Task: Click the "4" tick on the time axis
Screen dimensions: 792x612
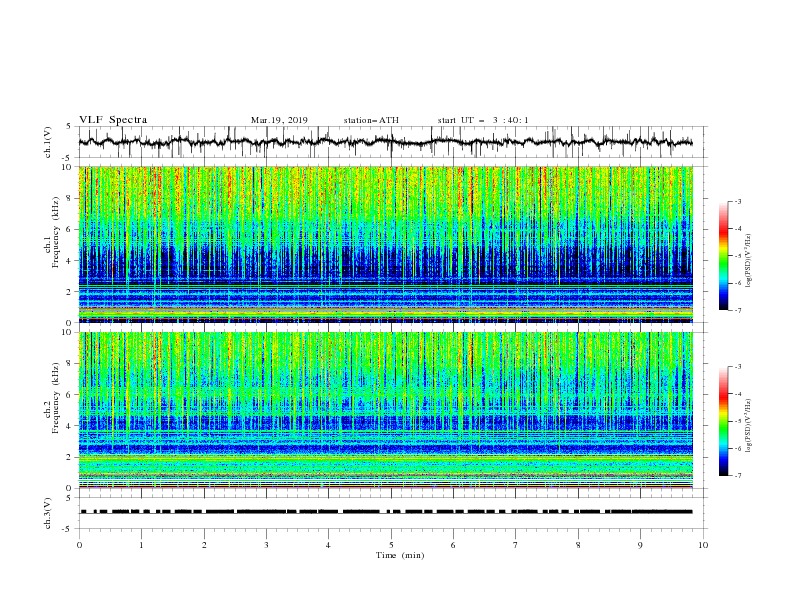Action: coord(328,545)
